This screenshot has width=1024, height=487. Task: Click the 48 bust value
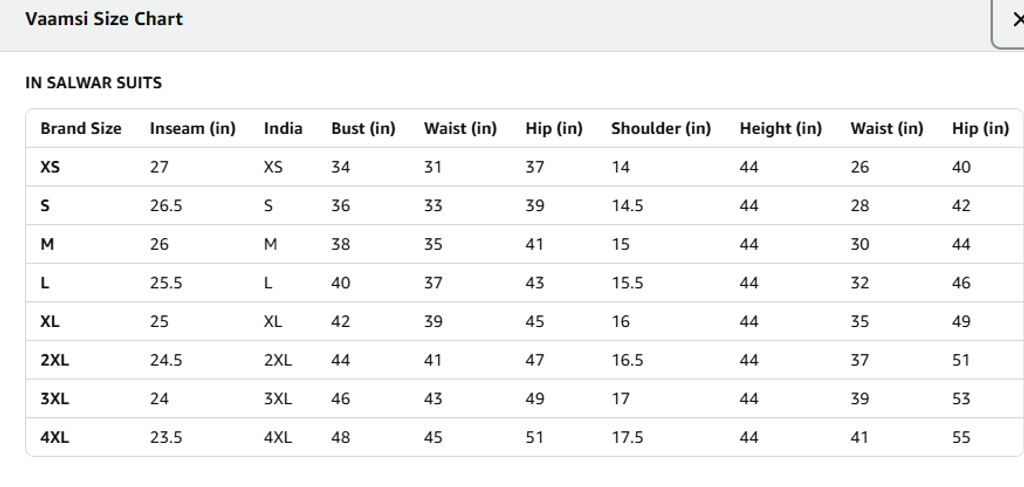coord(341,437)
